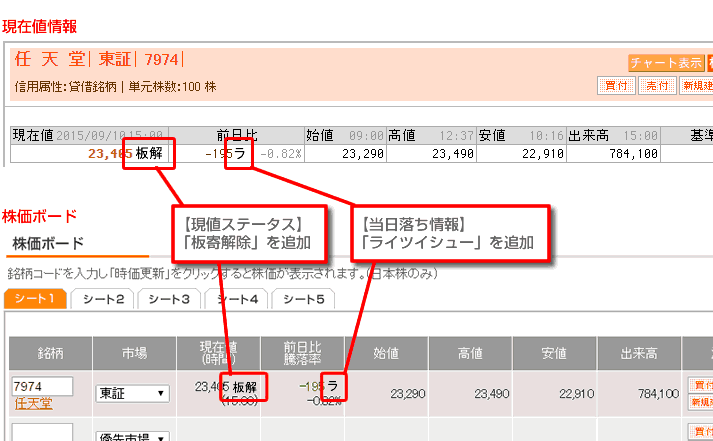The image size is (713, 441).
Task: Select the シート4 tab
Action: (x=236, y=298)
